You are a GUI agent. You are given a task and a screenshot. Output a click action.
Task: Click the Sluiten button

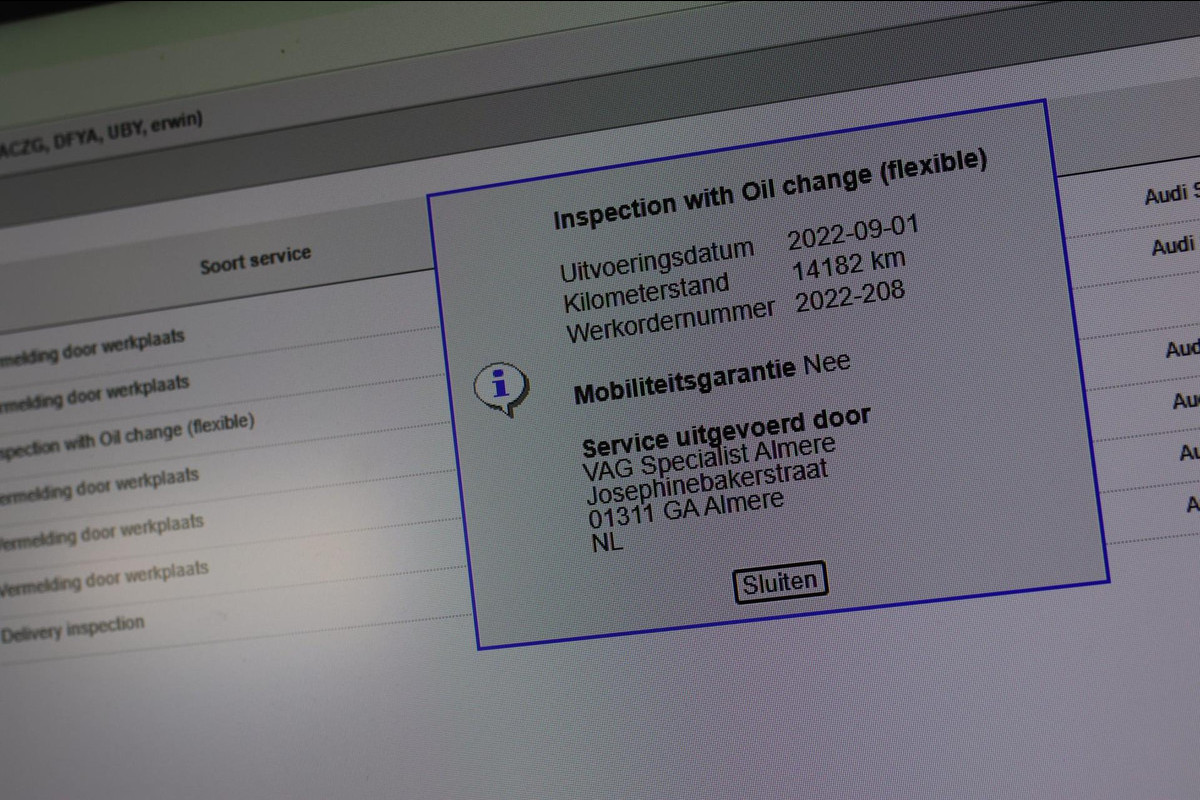click(780, 582)
